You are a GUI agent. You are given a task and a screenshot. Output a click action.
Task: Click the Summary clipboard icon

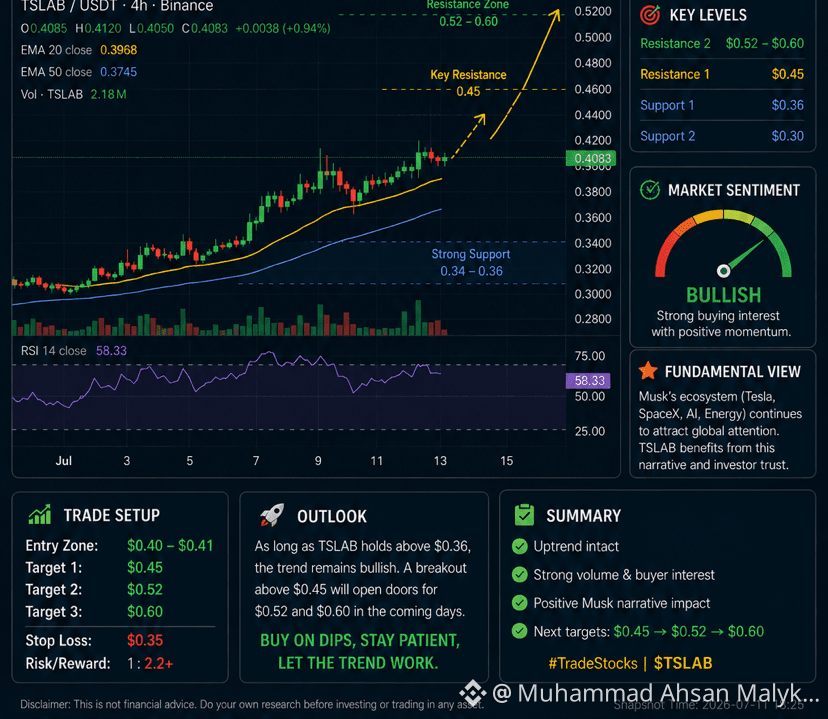[524, 515]
